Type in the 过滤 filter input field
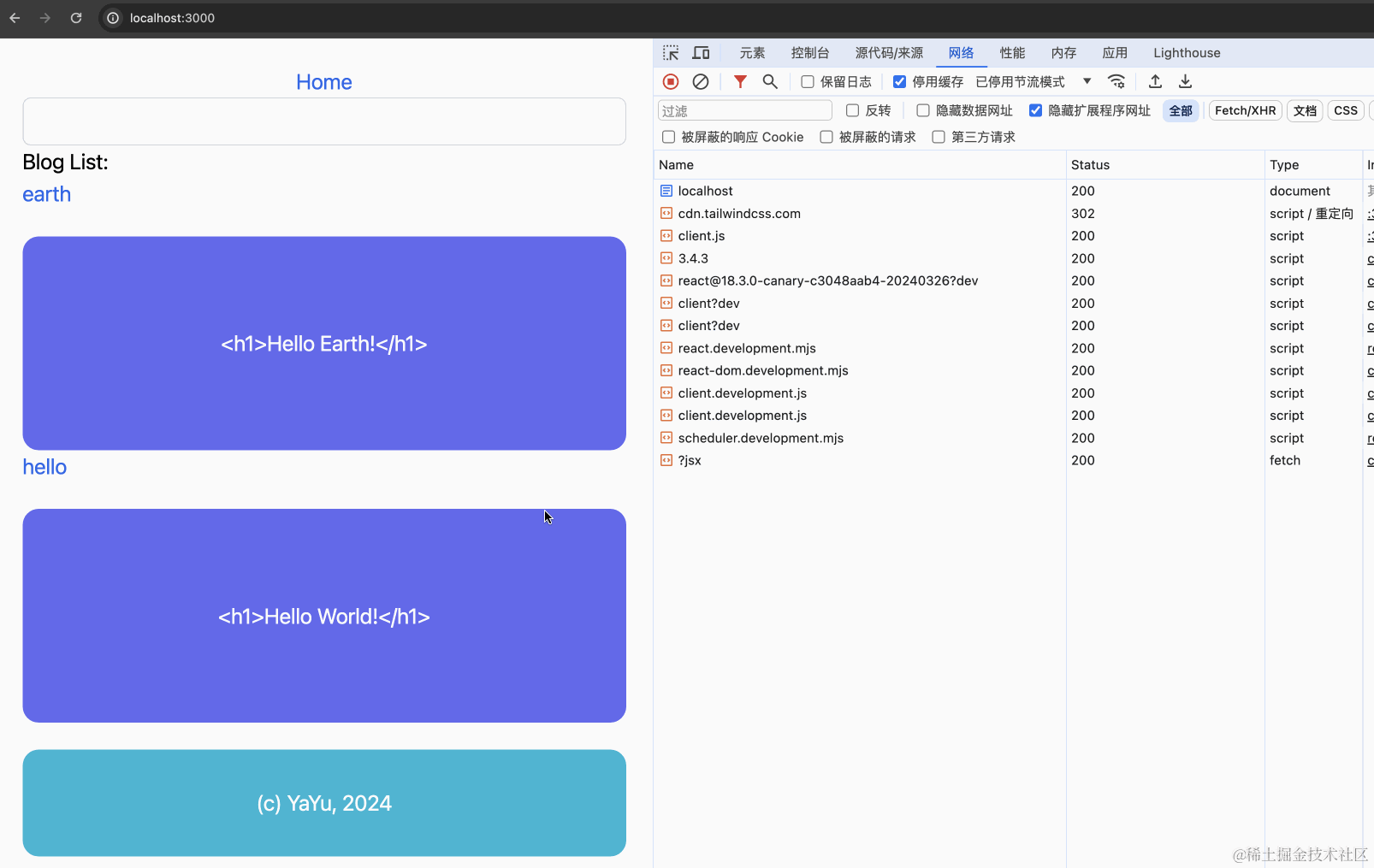Image resolution: width=1374 pixels, height=868 pixels. 744,110
